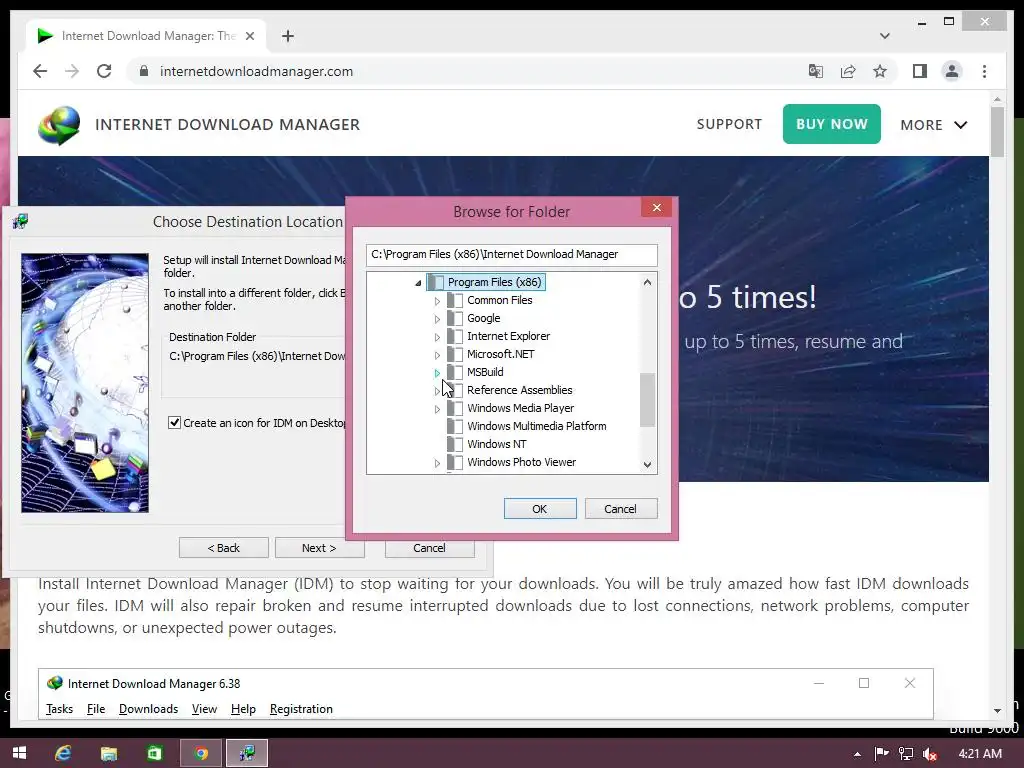Open File menu in IDM screenshot
Viewport: 1024px width, 768px height.
coord(96,709)
